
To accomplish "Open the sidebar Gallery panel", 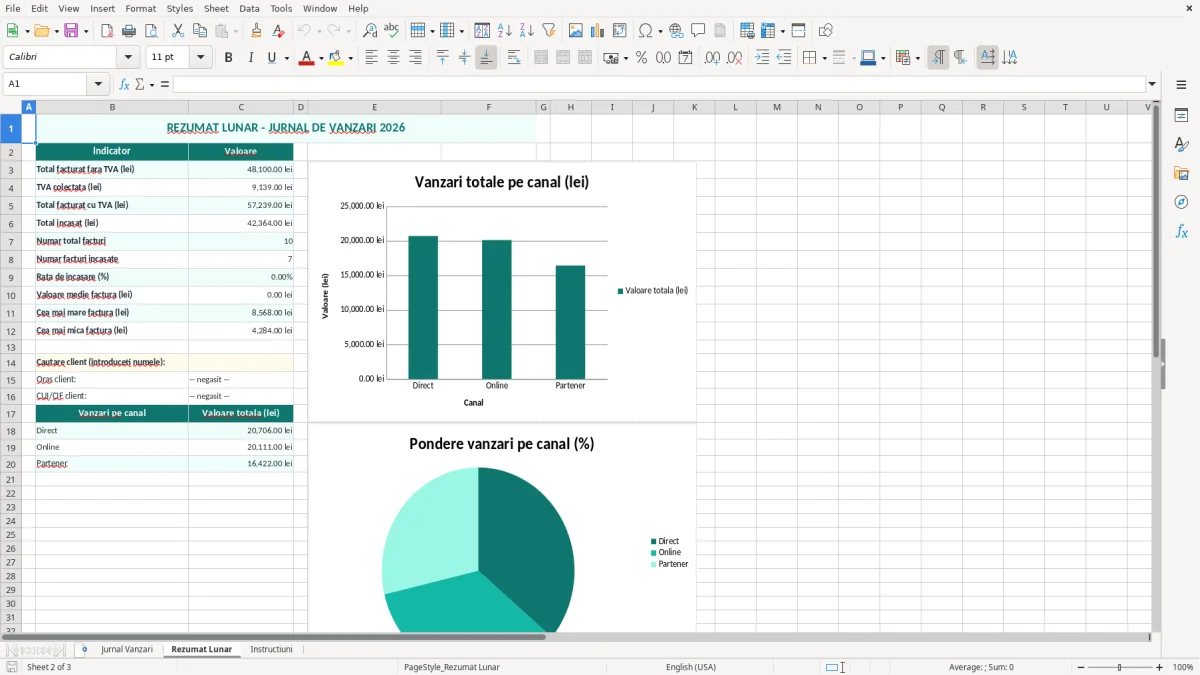I will (x=1181, y=174).
